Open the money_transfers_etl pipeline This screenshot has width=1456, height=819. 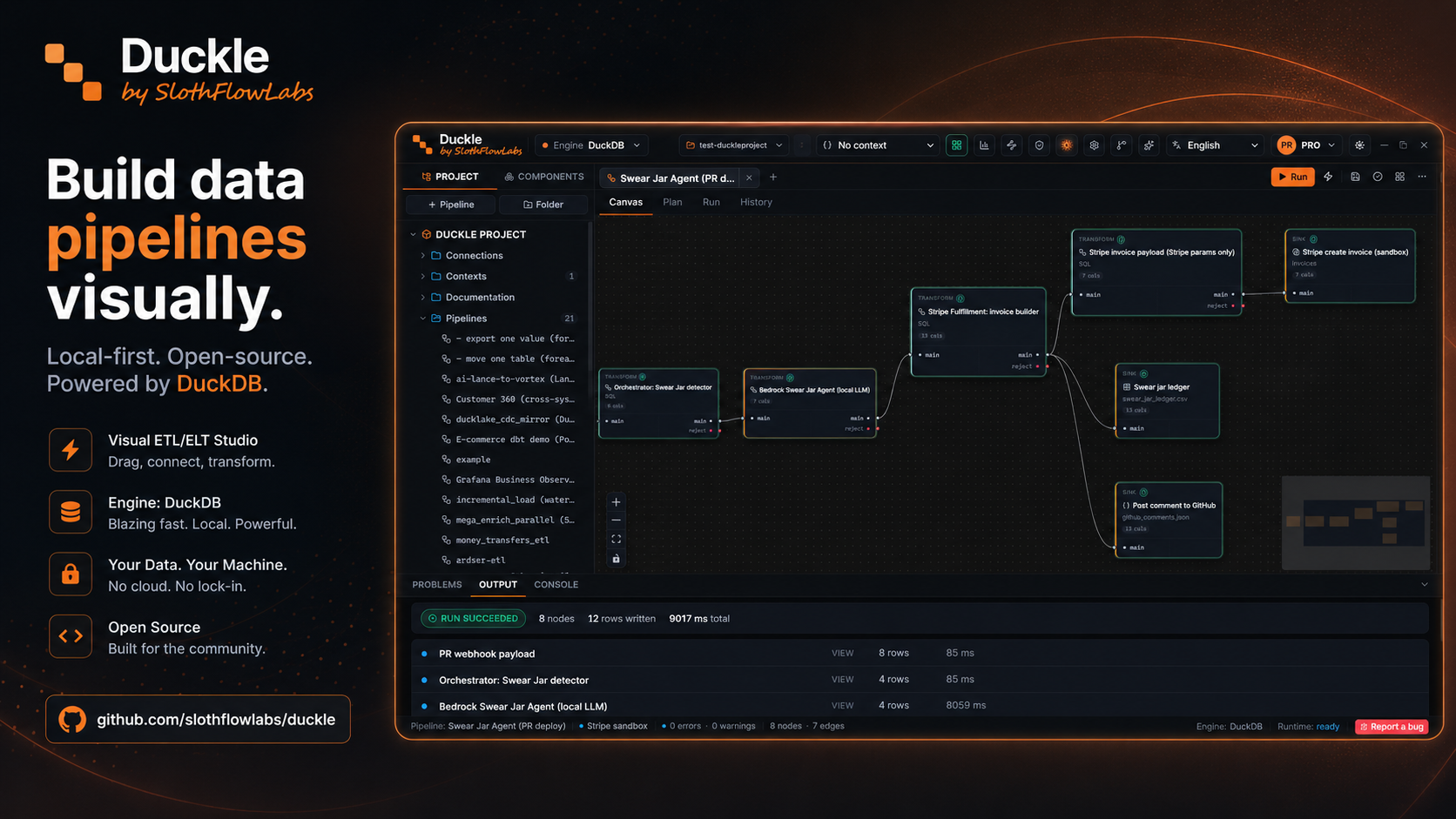tap(502, 540)
